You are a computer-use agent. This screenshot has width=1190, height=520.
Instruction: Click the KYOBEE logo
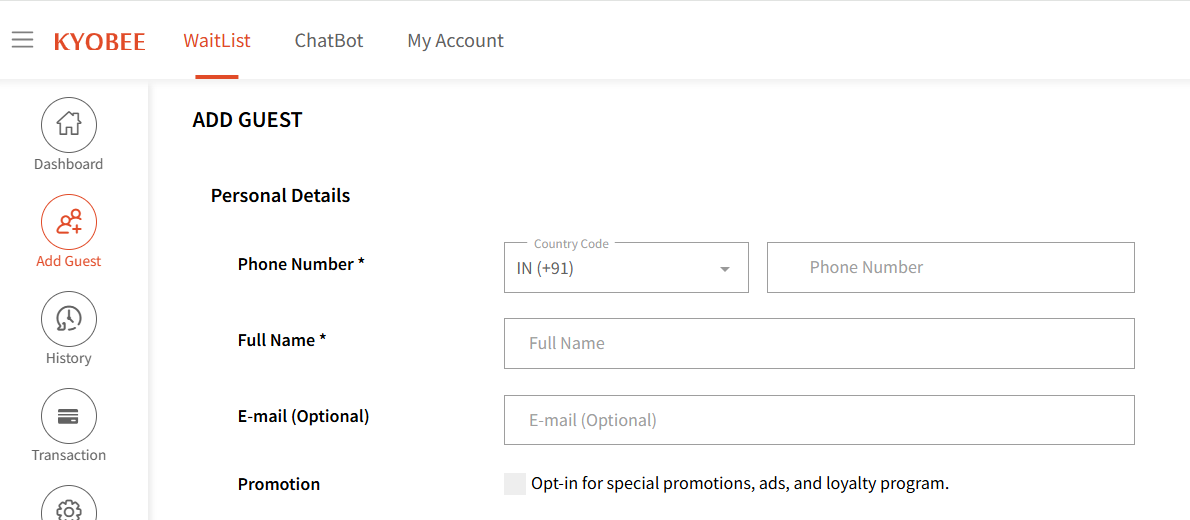tap(99, 41)
